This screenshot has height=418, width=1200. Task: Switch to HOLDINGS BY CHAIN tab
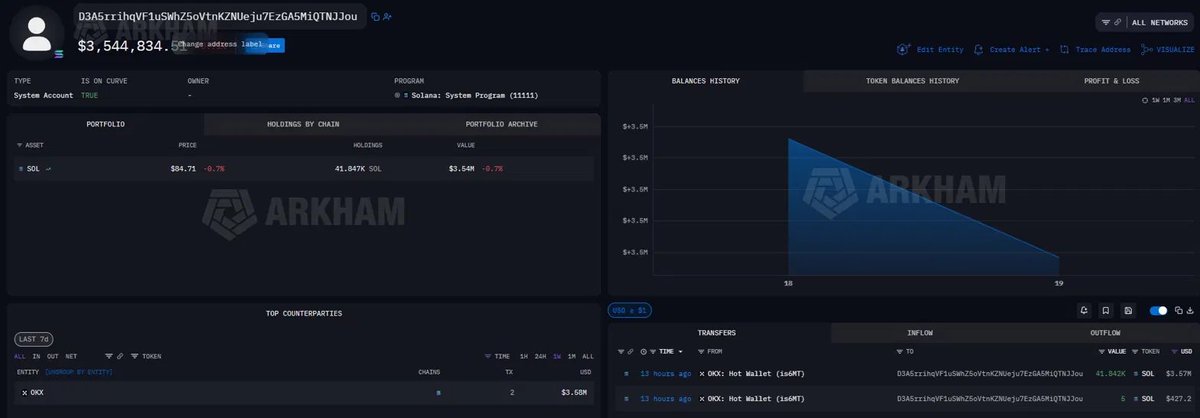pos(304,124)
